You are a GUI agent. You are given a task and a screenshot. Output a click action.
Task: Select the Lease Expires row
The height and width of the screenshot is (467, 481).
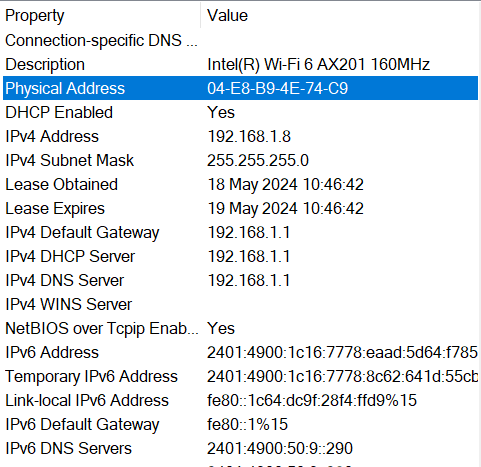240,208
